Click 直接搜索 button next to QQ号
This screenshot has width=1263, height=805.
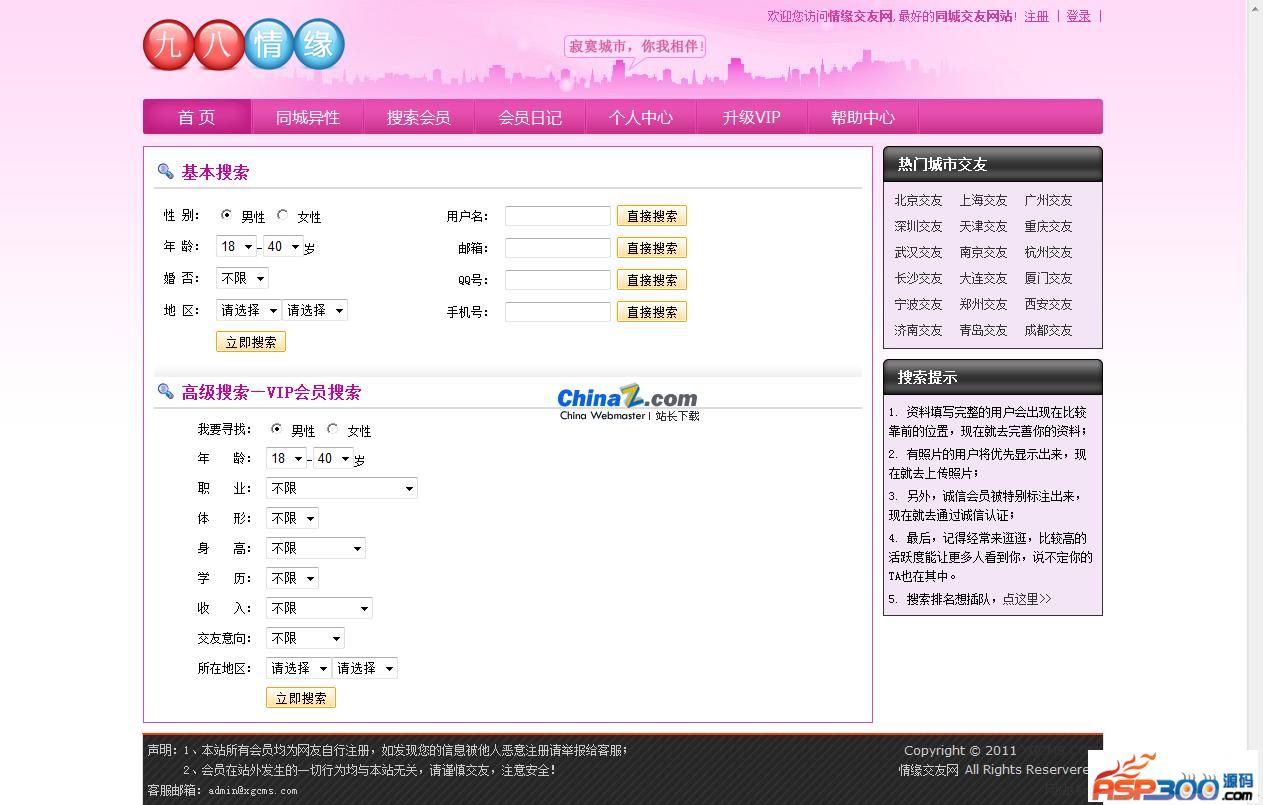pyautogui.click(x=652, y=280)
